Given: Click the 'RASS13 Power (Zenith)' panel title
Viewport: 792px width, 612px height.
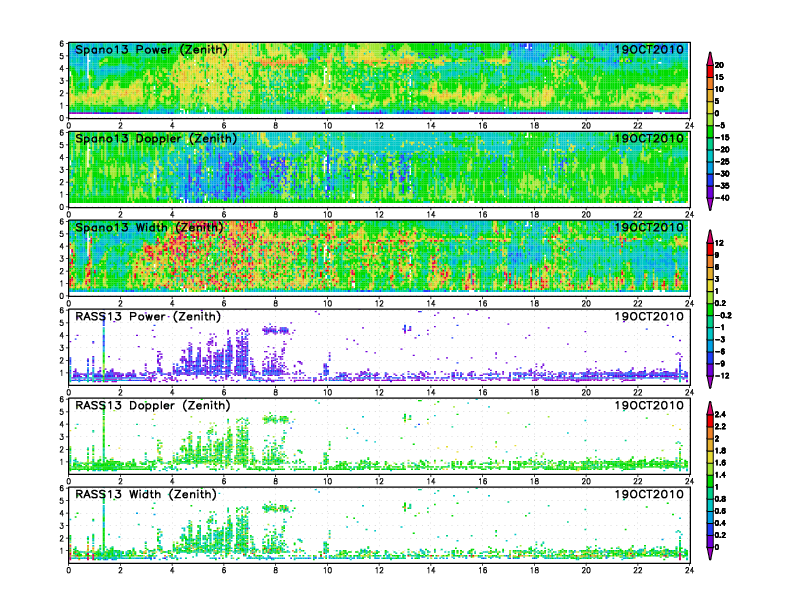Looking at the screenshot, I should tap(148, 316).
